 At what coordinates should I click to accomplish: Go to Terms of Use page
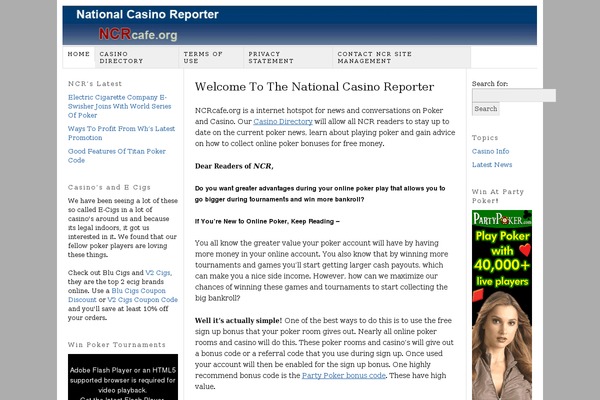point(211,57)
